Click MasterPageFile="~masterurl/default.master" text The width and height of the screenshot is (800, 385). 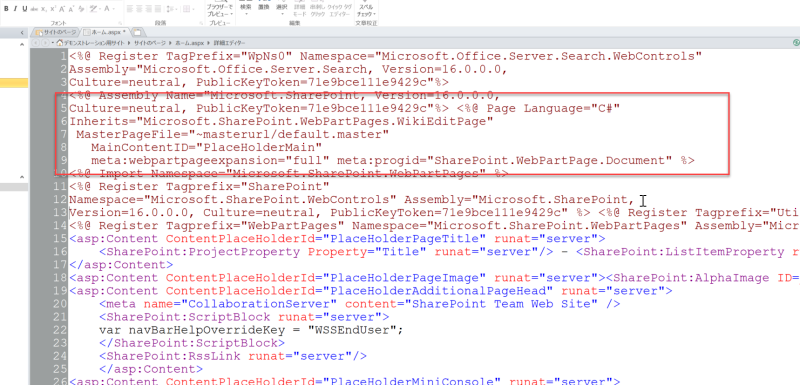tap(233, 134)
